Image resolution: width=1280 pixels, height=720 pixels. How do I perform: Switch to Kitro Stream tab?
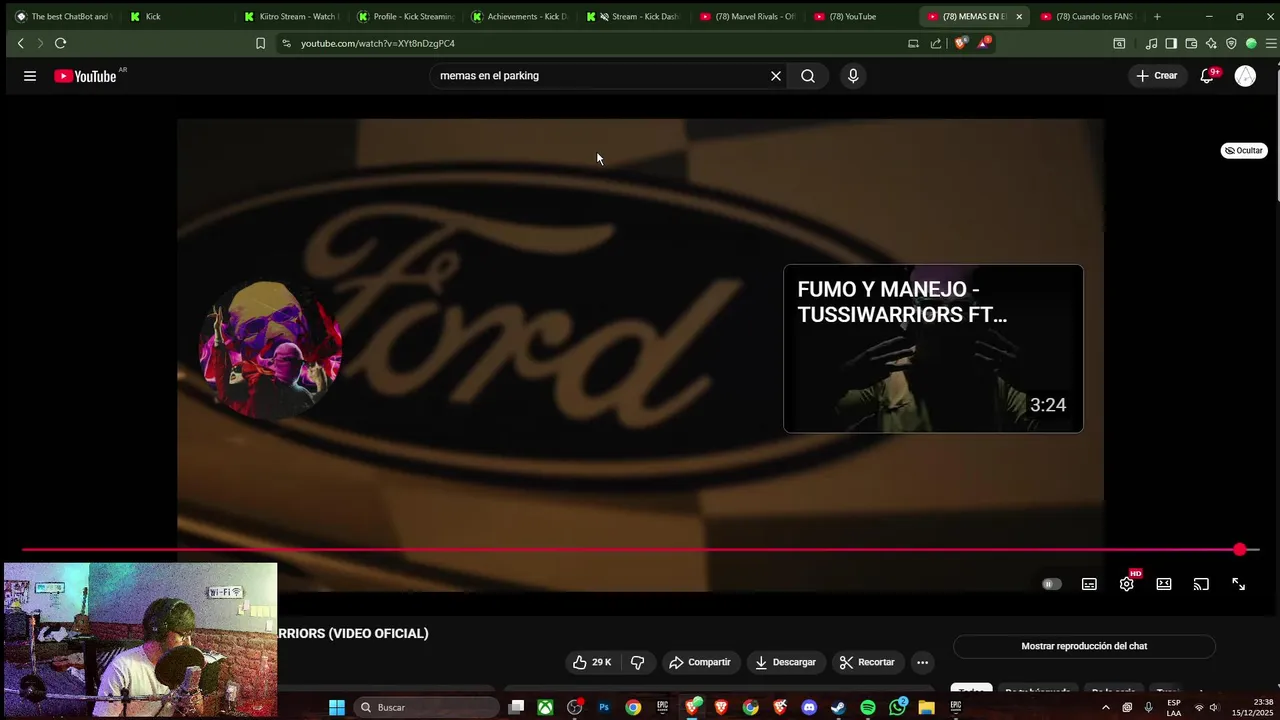(293, 16)
